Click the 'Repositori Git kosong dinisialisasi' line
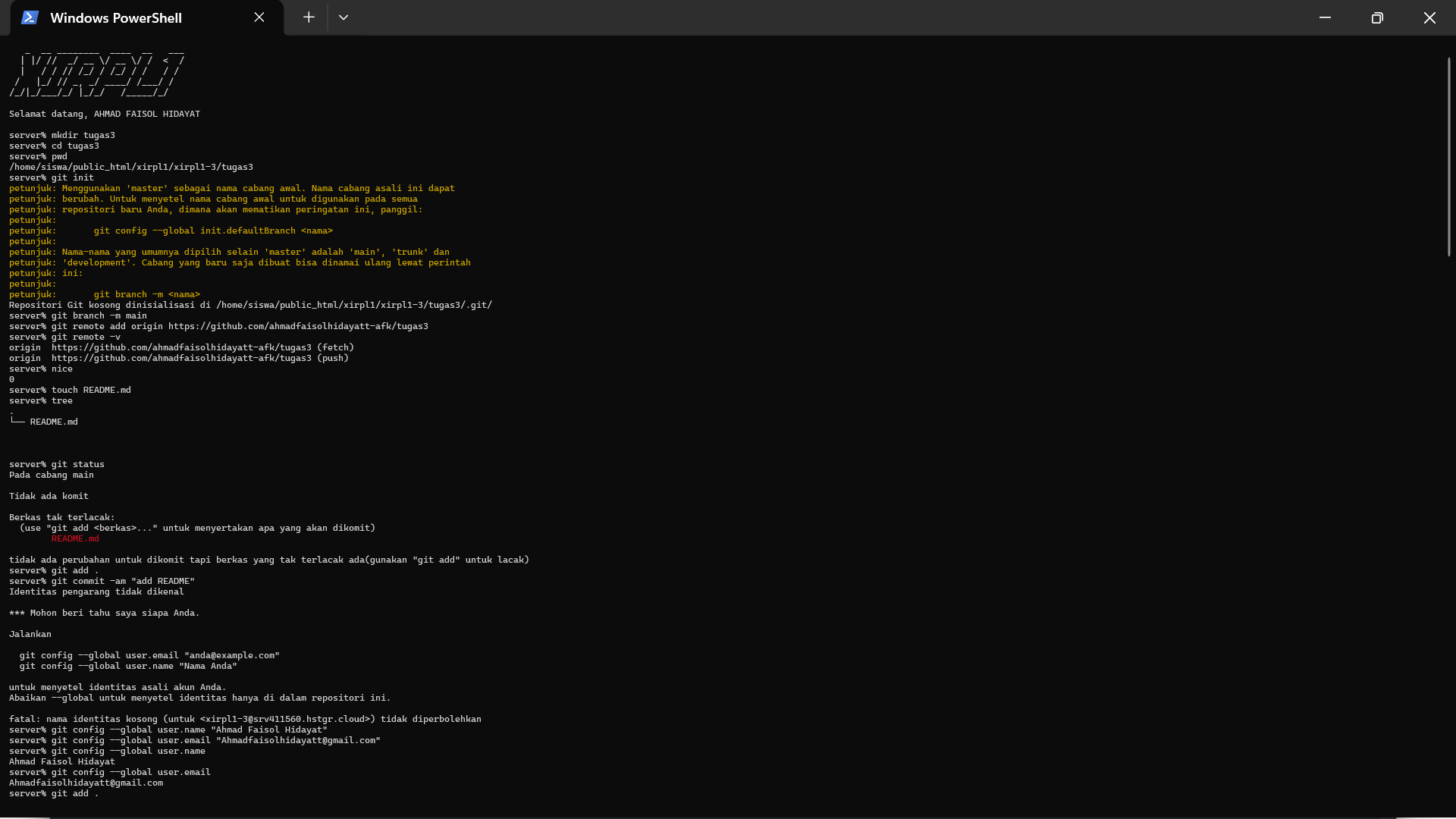Viewport: 1456px width, 819px height. click(x=250, y=305)
